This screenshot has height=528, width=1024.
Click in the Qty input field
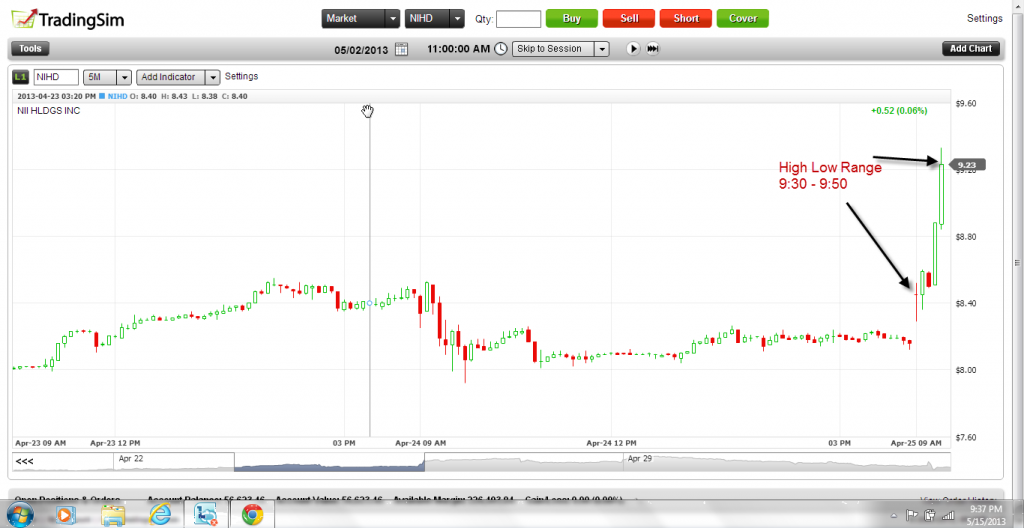[518, 18]
